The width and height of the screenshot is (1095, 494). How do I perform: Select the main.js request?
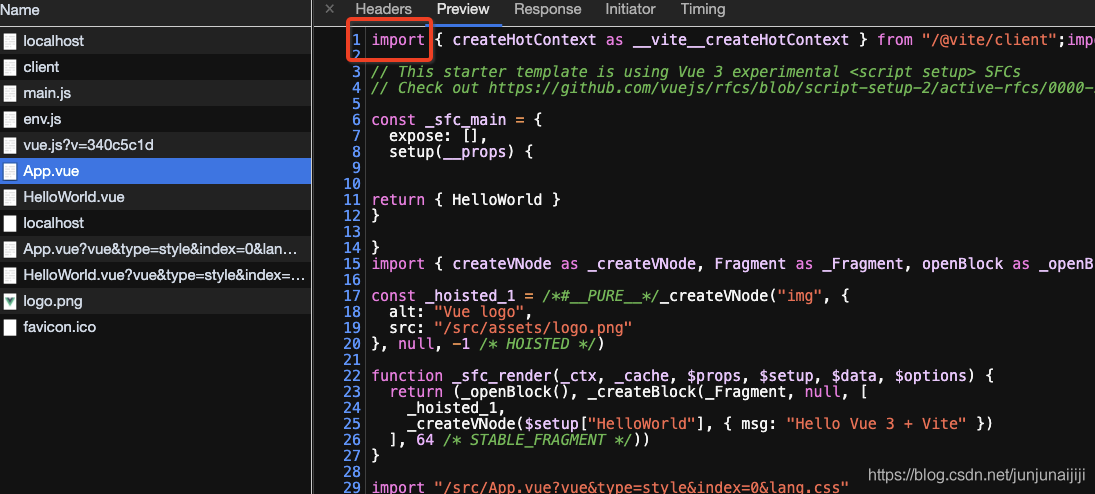click(x=155, y=94)
